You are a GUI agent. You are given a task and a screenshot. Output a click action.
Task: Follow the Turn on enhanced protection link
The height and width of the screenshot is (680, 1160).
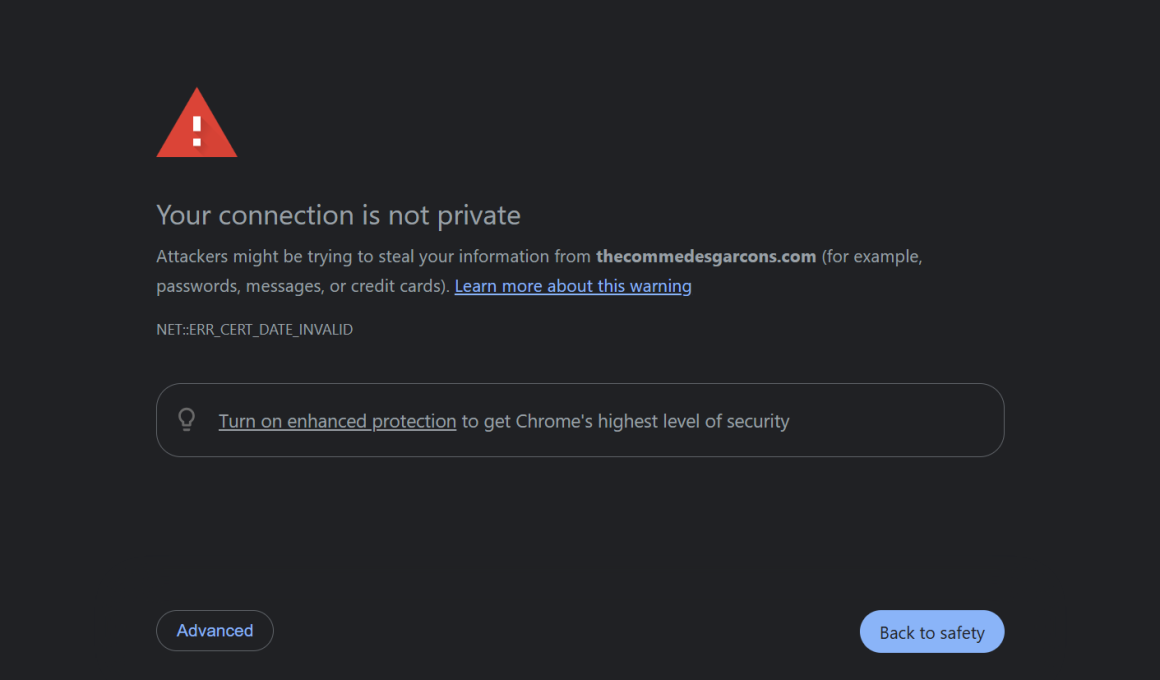pyautogui.click(x=337, y=421)
